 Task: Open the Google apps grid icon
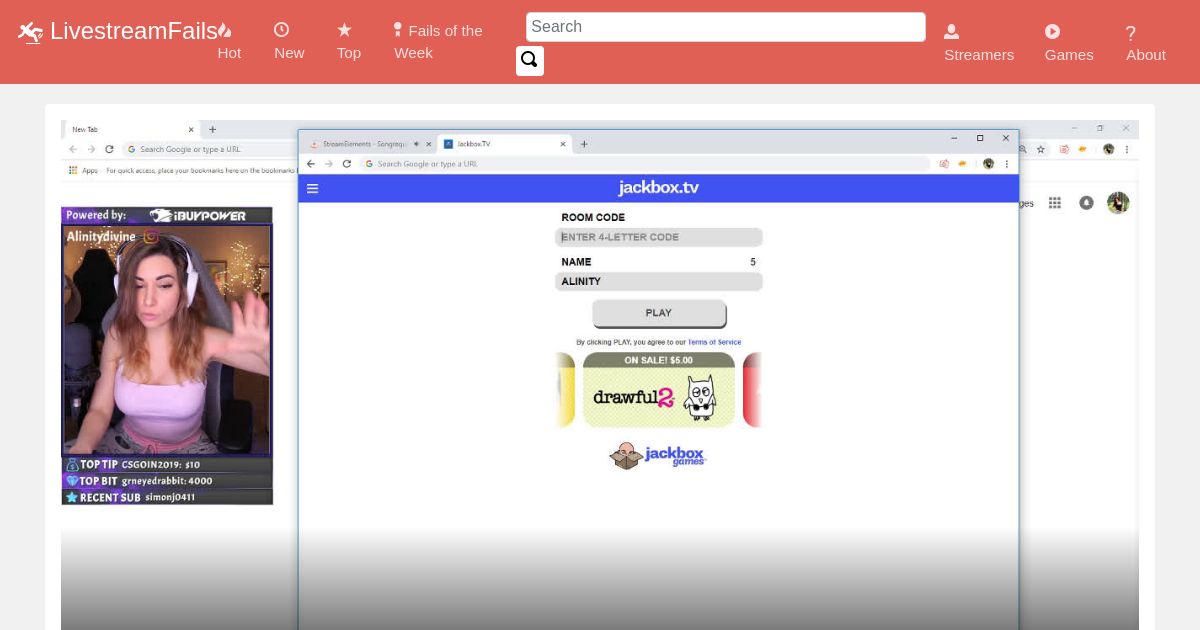coord(1055,203)
